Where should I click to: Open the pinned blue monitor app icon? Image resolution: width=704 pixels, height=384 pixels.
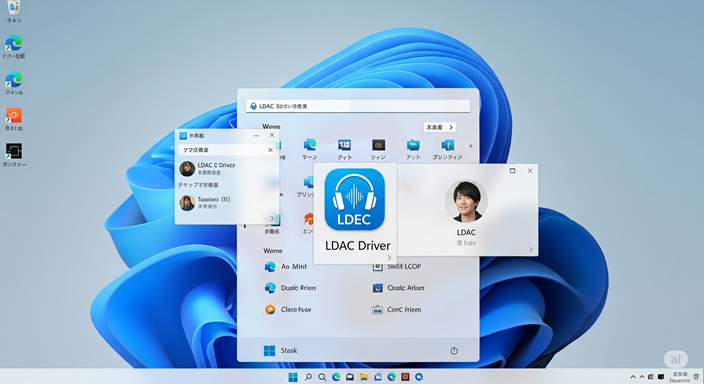click(x=344, y=145)
